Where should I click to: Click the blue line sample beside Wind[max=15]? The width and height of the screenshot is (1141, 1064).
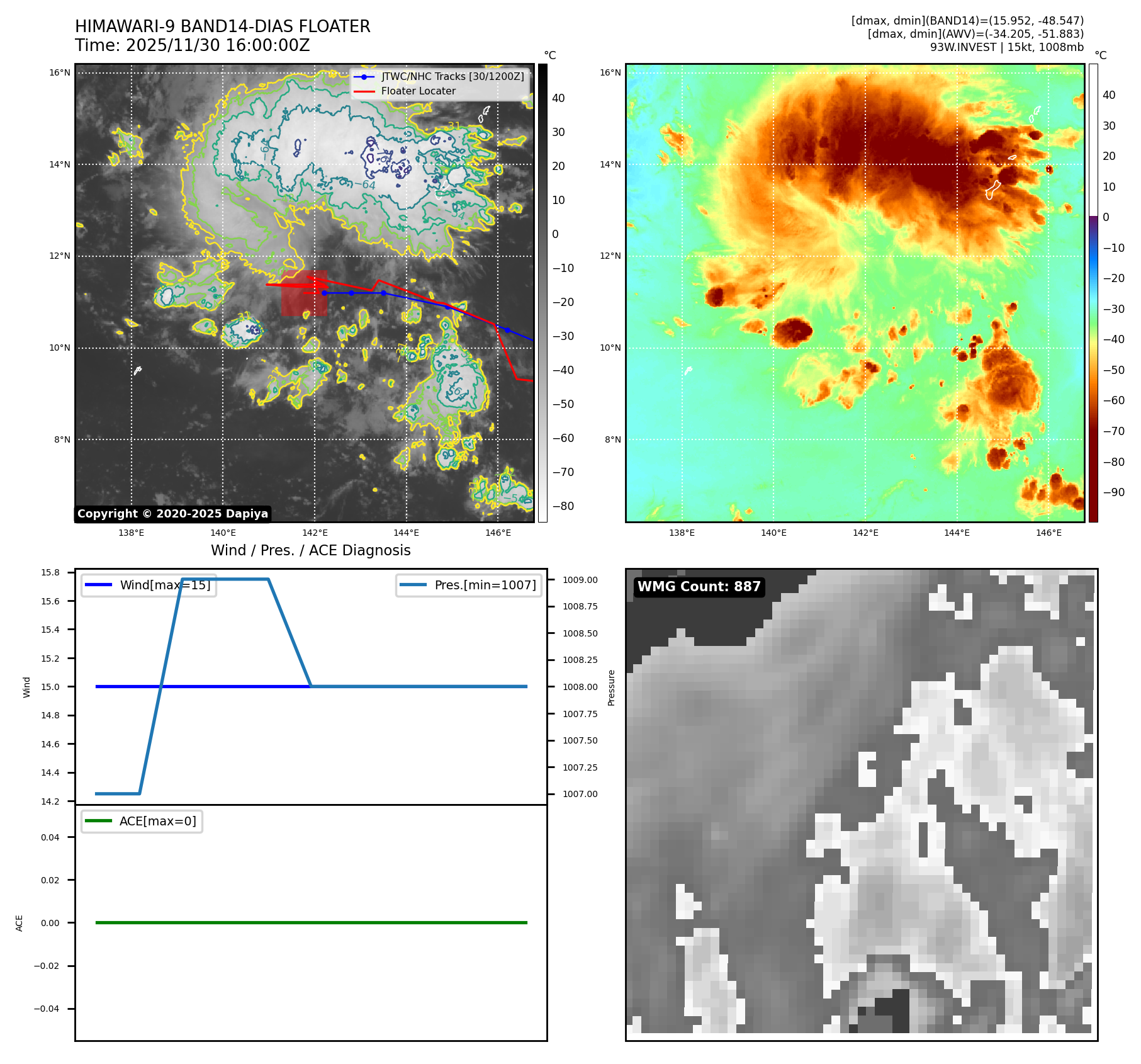98,585
